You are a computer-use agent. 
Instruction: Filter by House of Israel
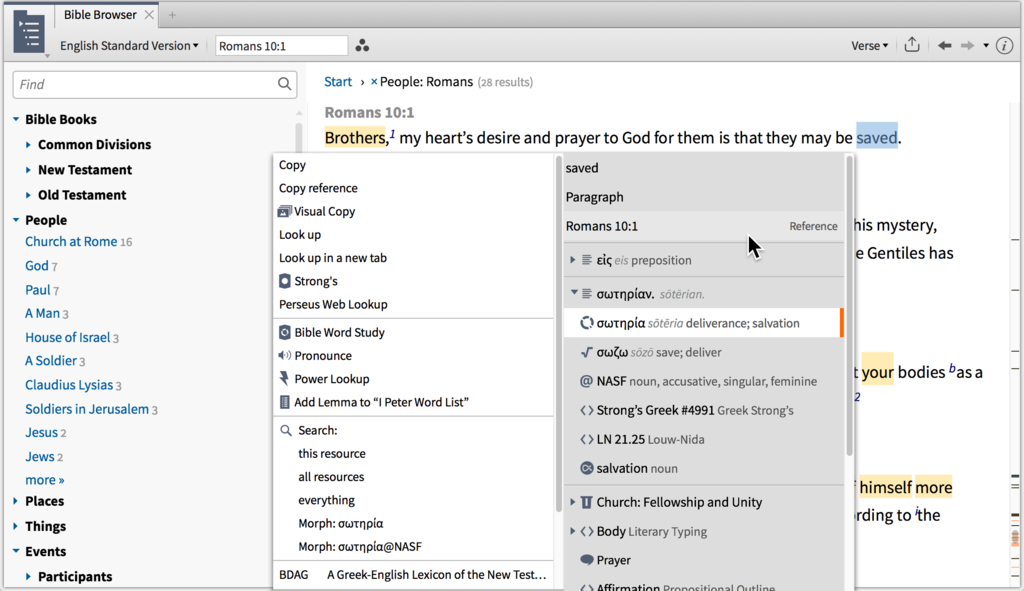(x=67, y=337)
